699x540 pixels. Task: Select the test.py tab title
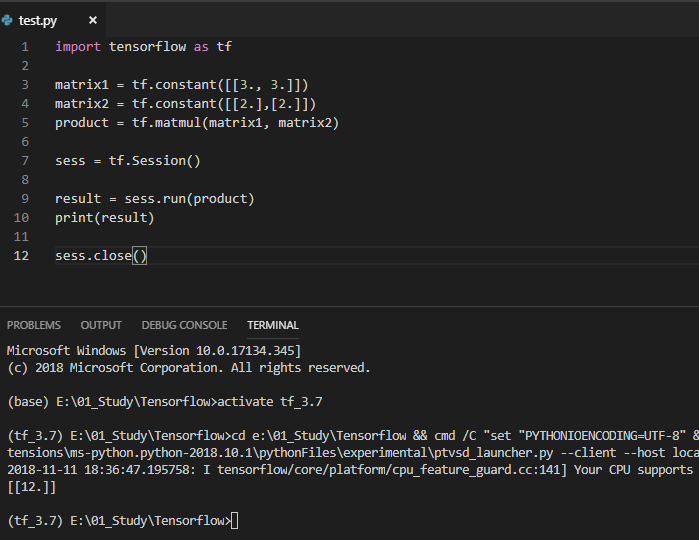(38, 21)
